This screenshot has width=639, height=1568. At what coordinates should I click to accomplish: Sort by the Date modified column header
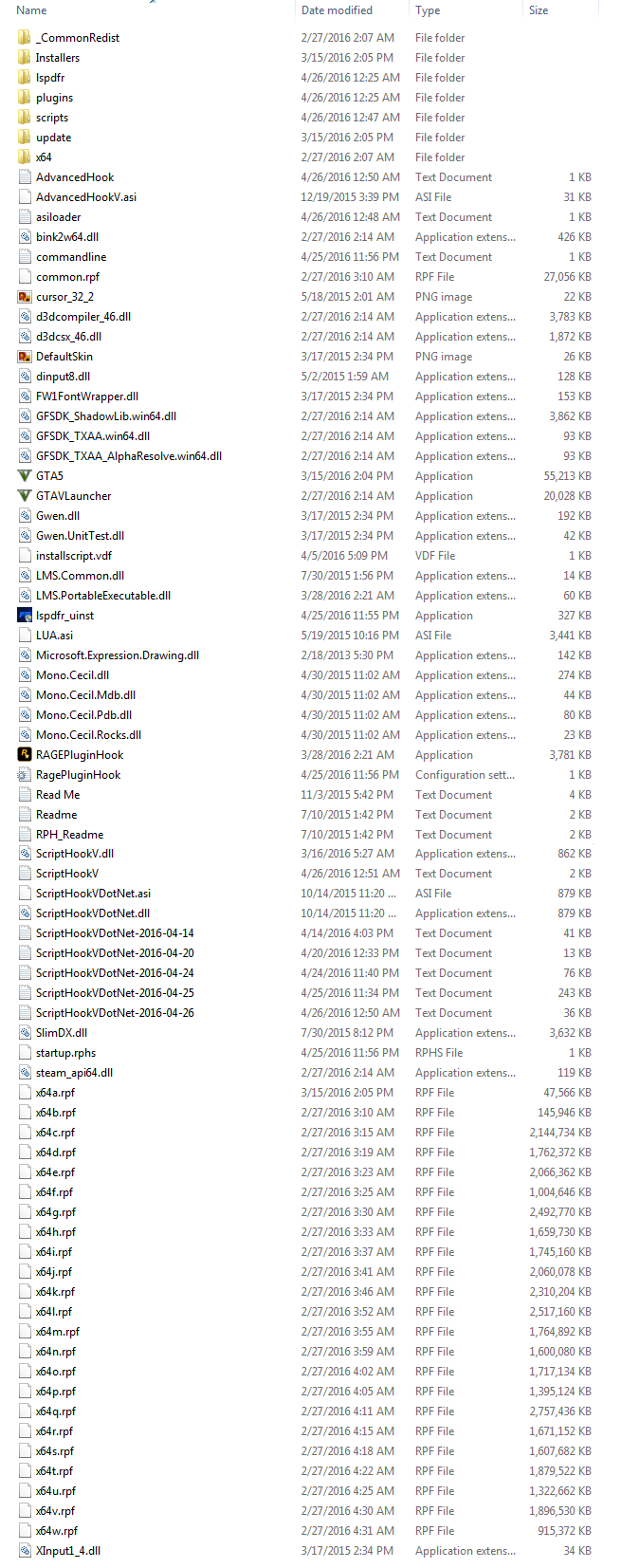pos(337,10)
